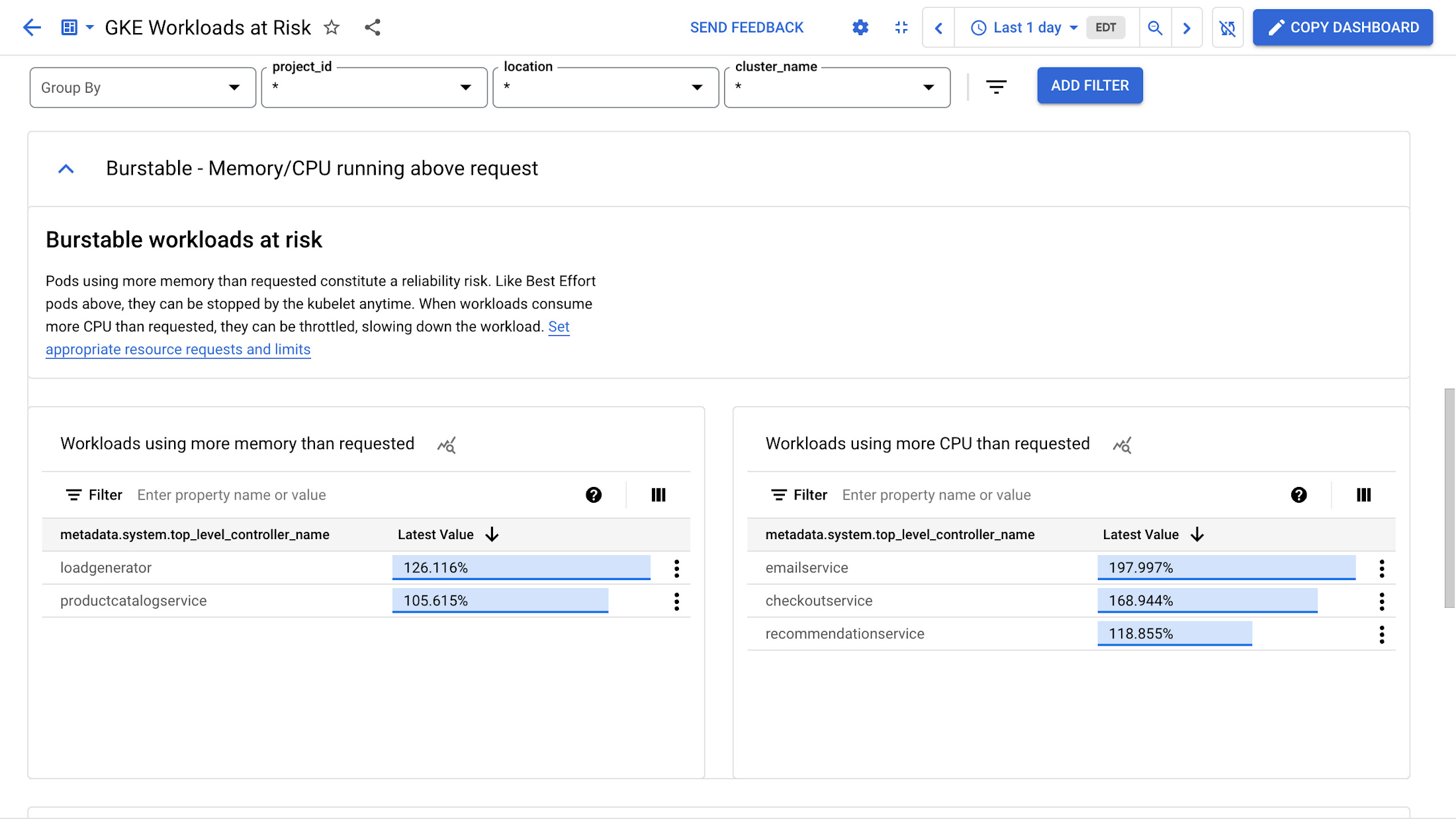Sort CPU table by Latest Value
Viewport: 1456px width, 819px height.
click(1154, 535)
